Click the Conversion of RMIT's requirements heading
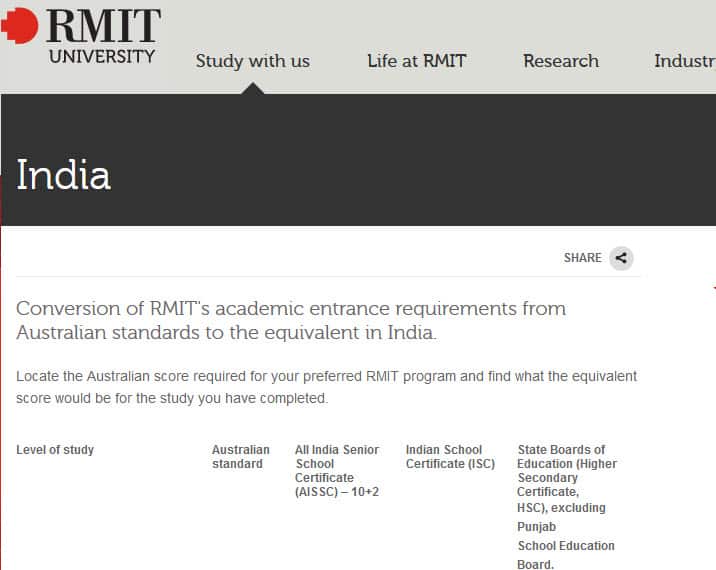 [x=291, y=320]
